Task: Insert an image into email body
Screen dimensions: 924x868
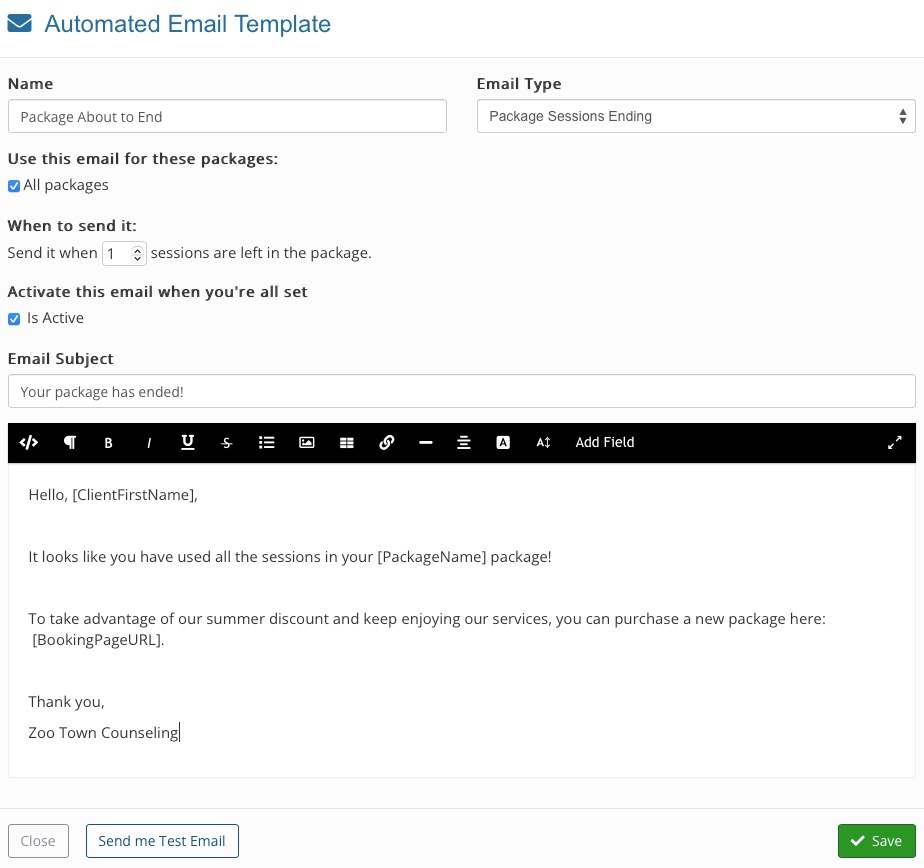Action: tap(306, 443)
